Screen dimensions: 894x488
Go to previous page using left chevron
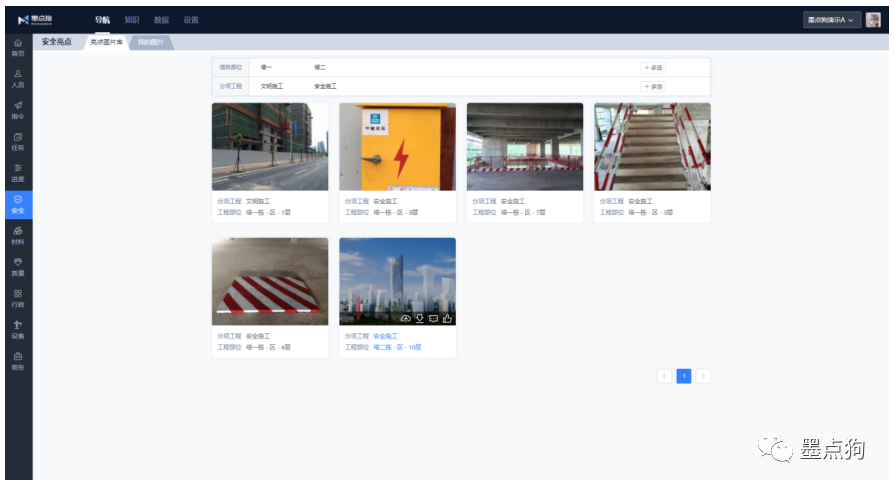click(664, 376)
